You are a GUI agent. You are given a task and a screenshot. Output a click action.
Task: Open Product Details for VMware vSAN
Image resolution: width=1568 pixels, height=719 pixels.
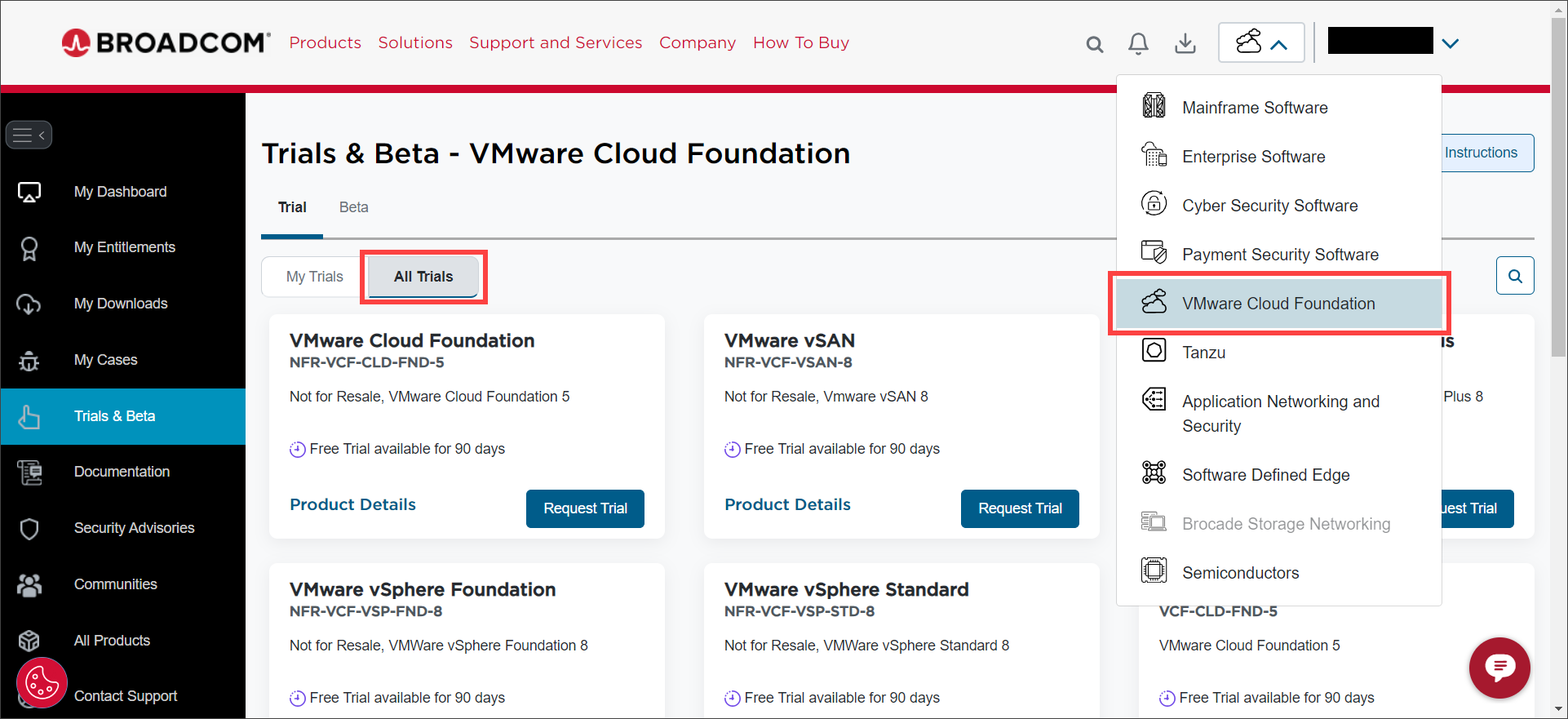(x=787, y=504)
